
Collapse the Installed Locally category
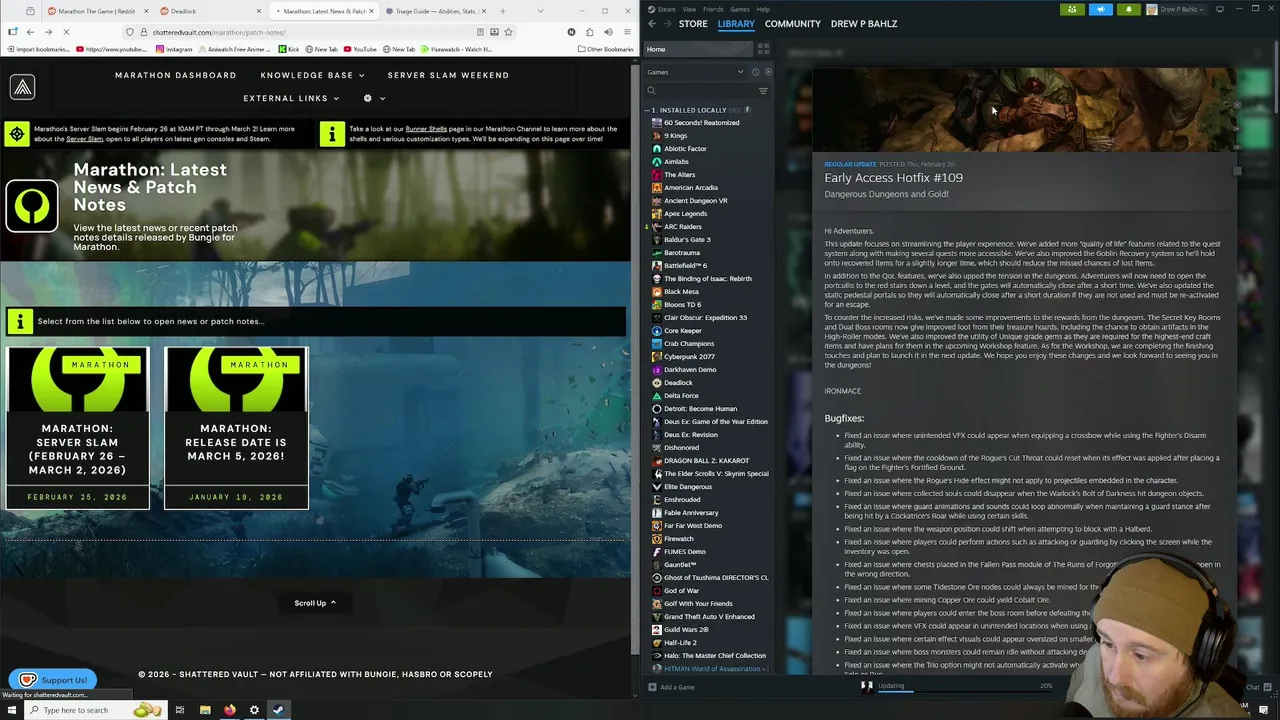pyautogui.click(x=648, y=110)
